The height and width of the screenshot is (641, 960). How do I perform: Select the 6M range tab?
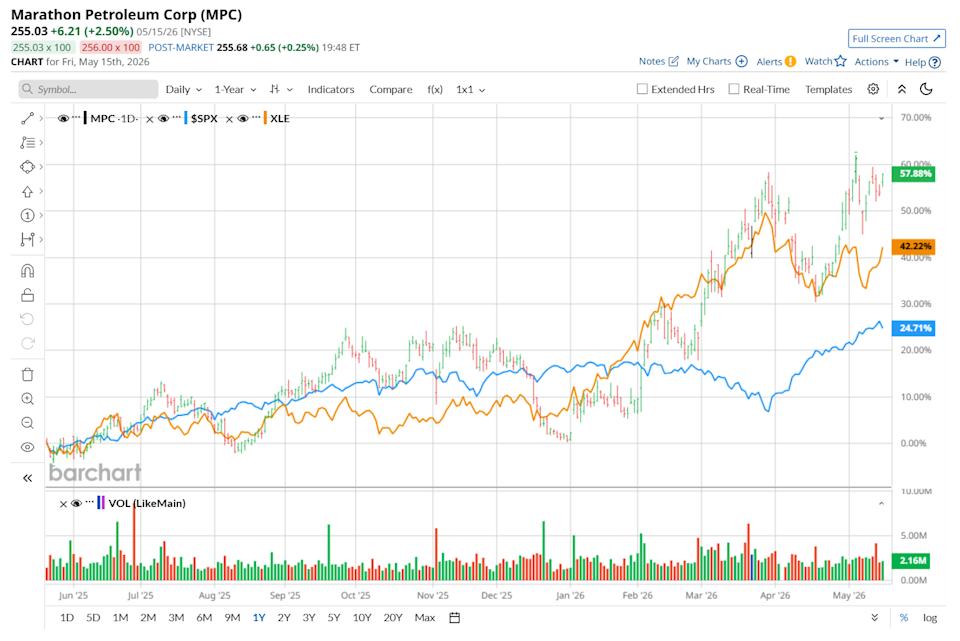click(x=204, y=618)
